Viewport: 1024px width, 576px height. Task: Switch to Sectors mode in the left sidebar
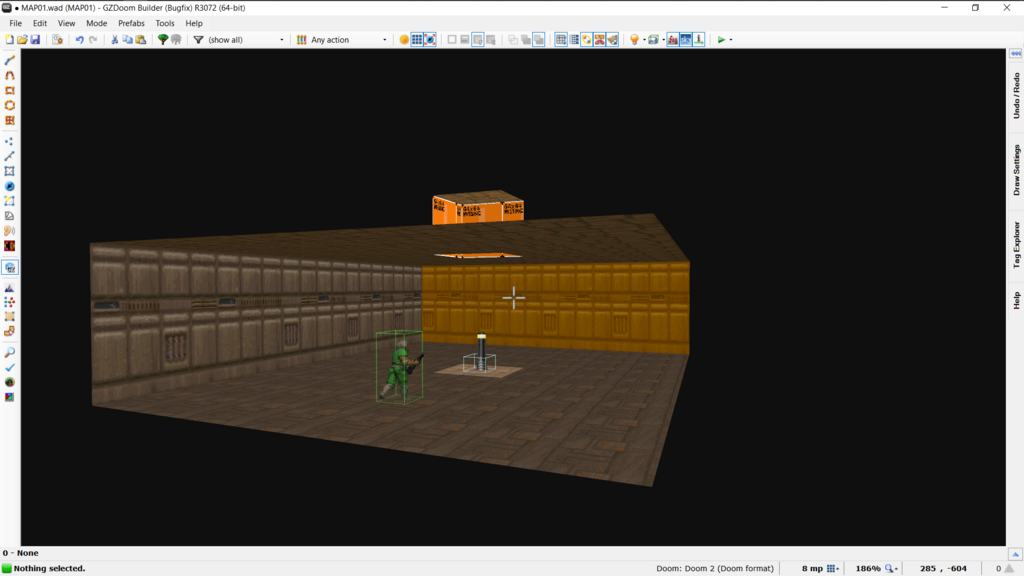tap(10, 171)
